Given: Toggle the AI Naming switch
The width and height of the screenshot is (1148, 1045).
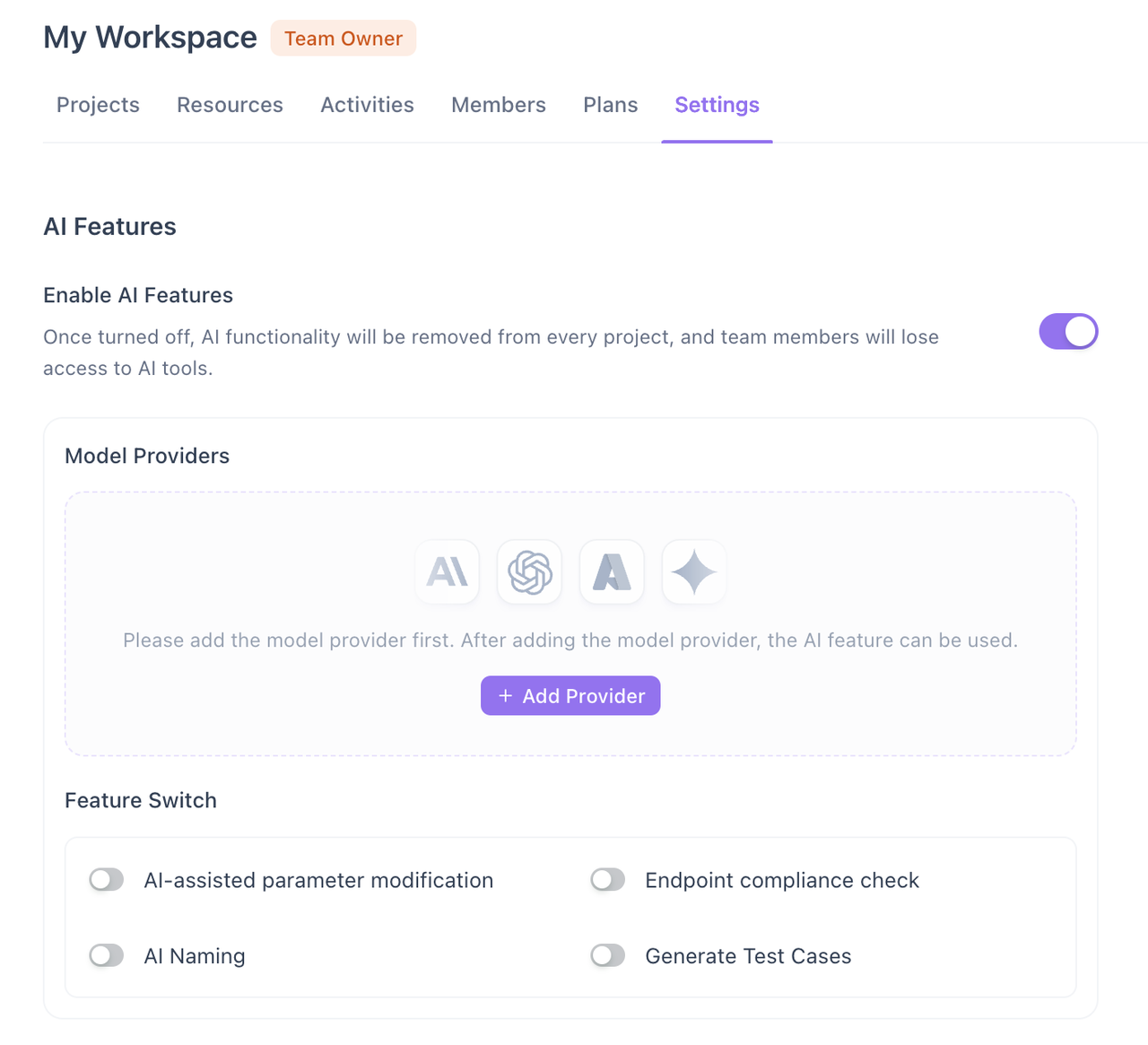Looking at the screenshot, I should (107, 955).
